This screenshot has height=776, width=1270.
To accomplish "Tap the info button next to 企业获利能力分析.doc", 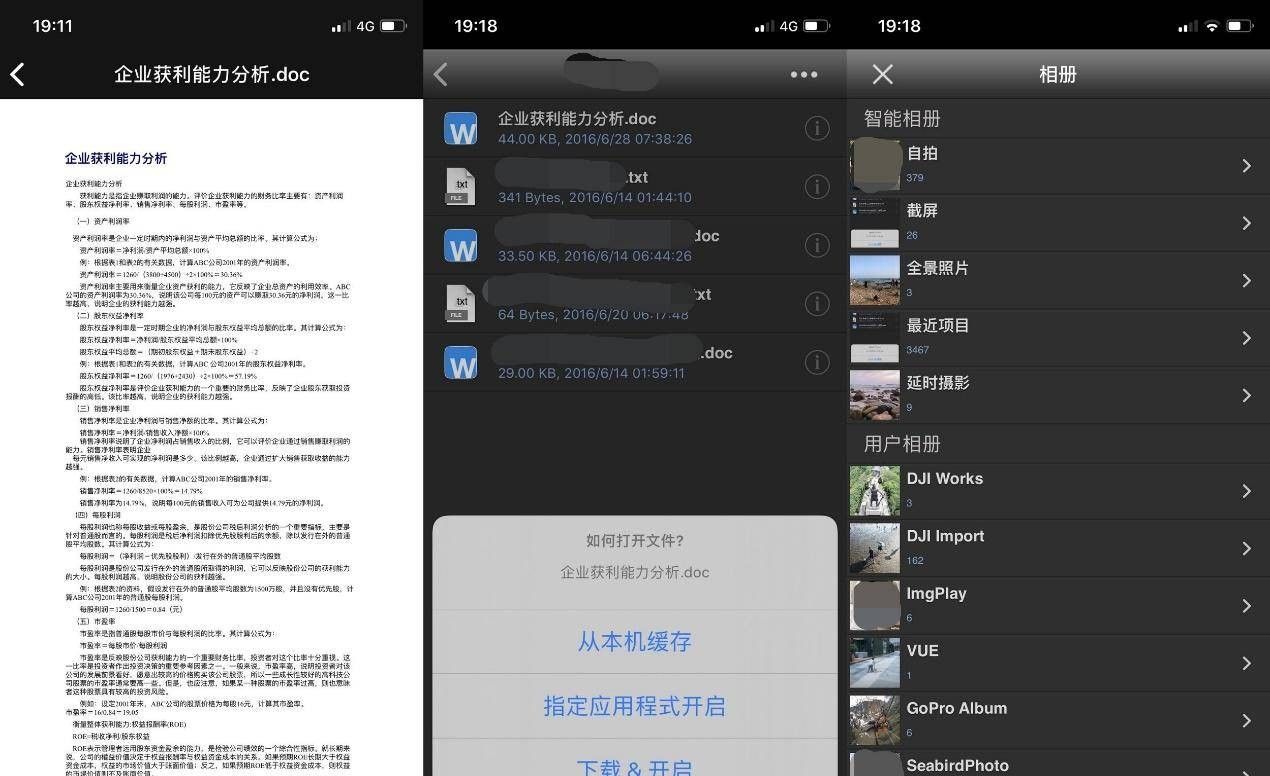I will coord(817,128).
